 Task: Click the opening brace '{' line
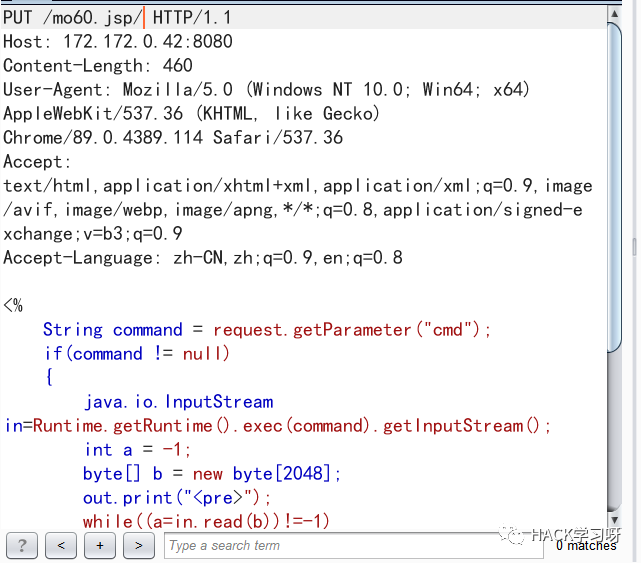(x=49, y=377)
